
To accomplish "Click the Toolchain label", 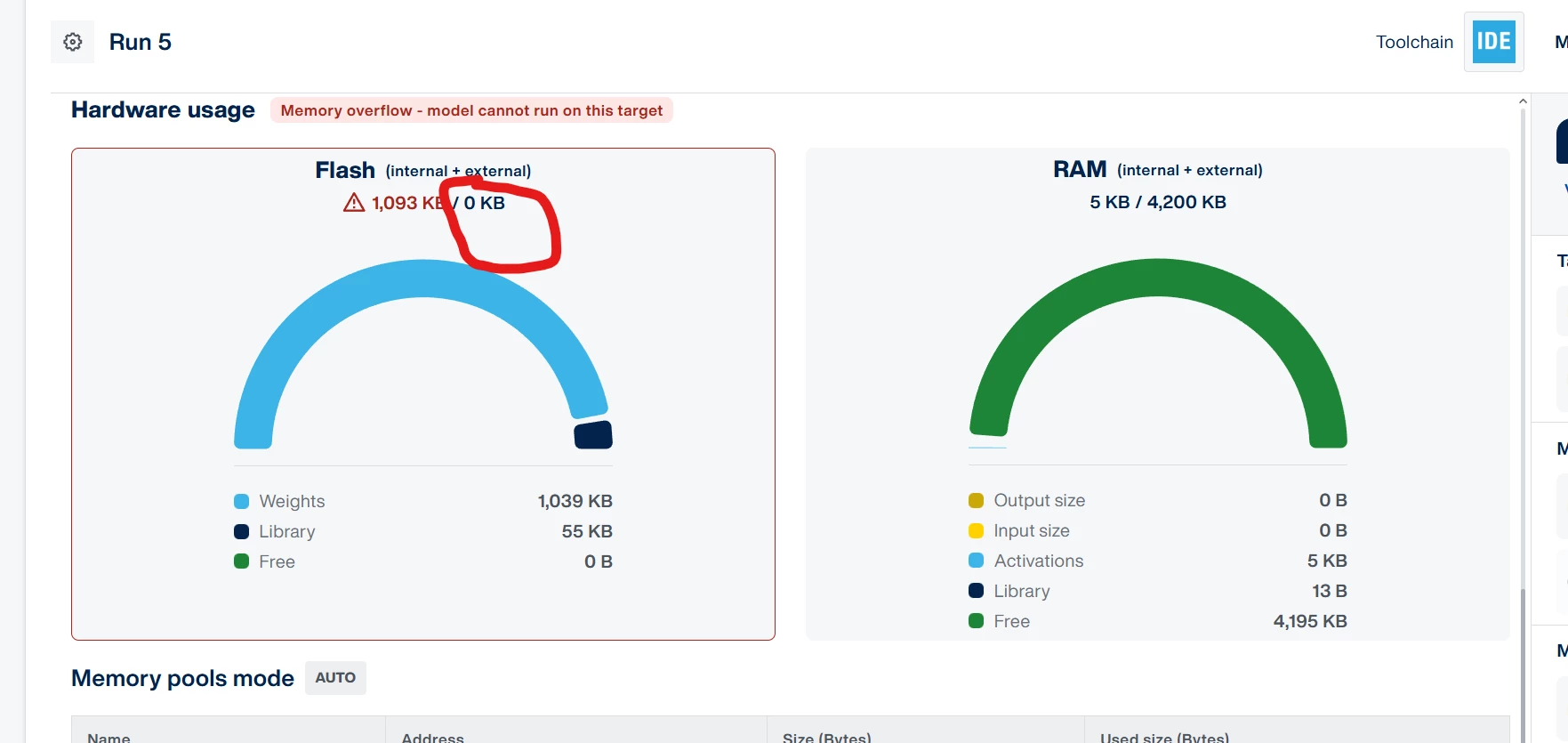I will coord(1414,42).
